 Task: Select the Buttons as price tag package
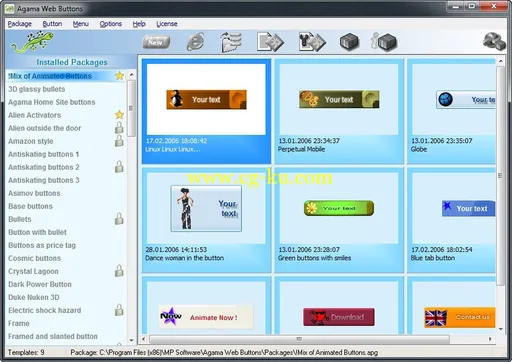tap(66, 245)
